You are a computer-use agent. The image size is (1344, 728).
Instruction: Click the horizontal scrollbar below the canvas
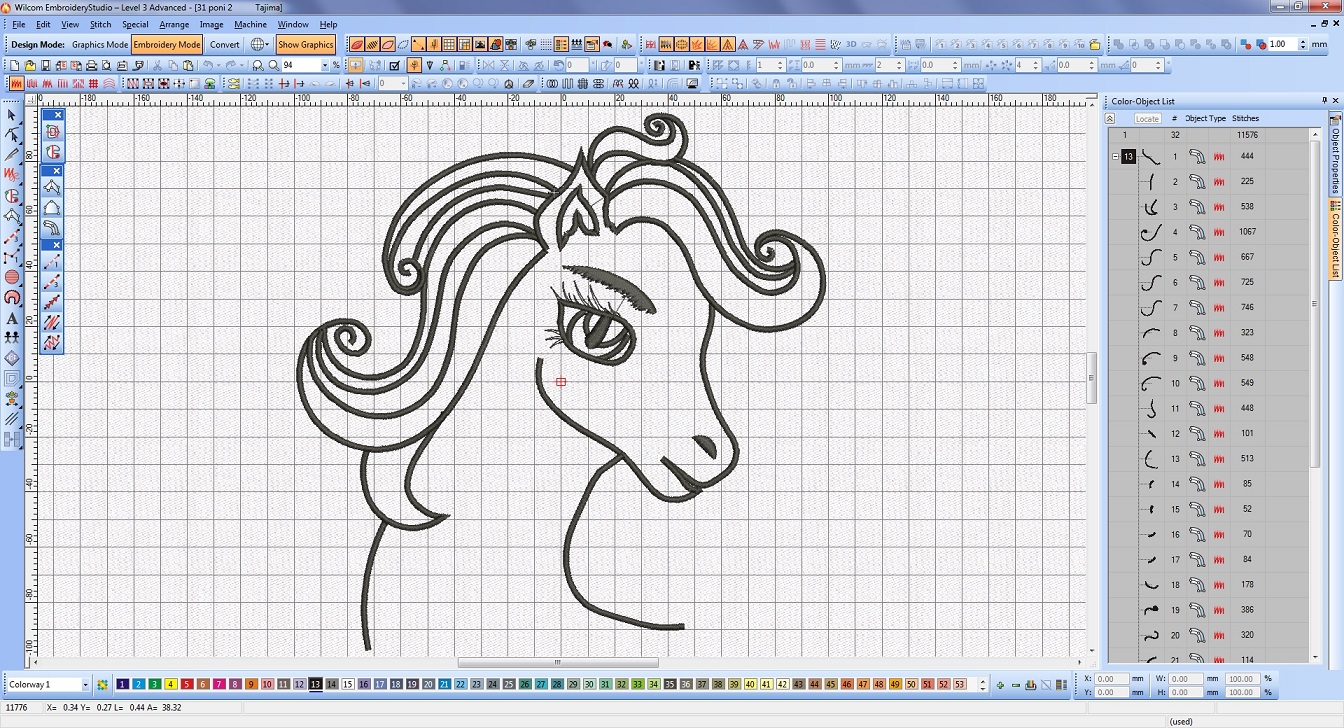[x=559, y=662]
